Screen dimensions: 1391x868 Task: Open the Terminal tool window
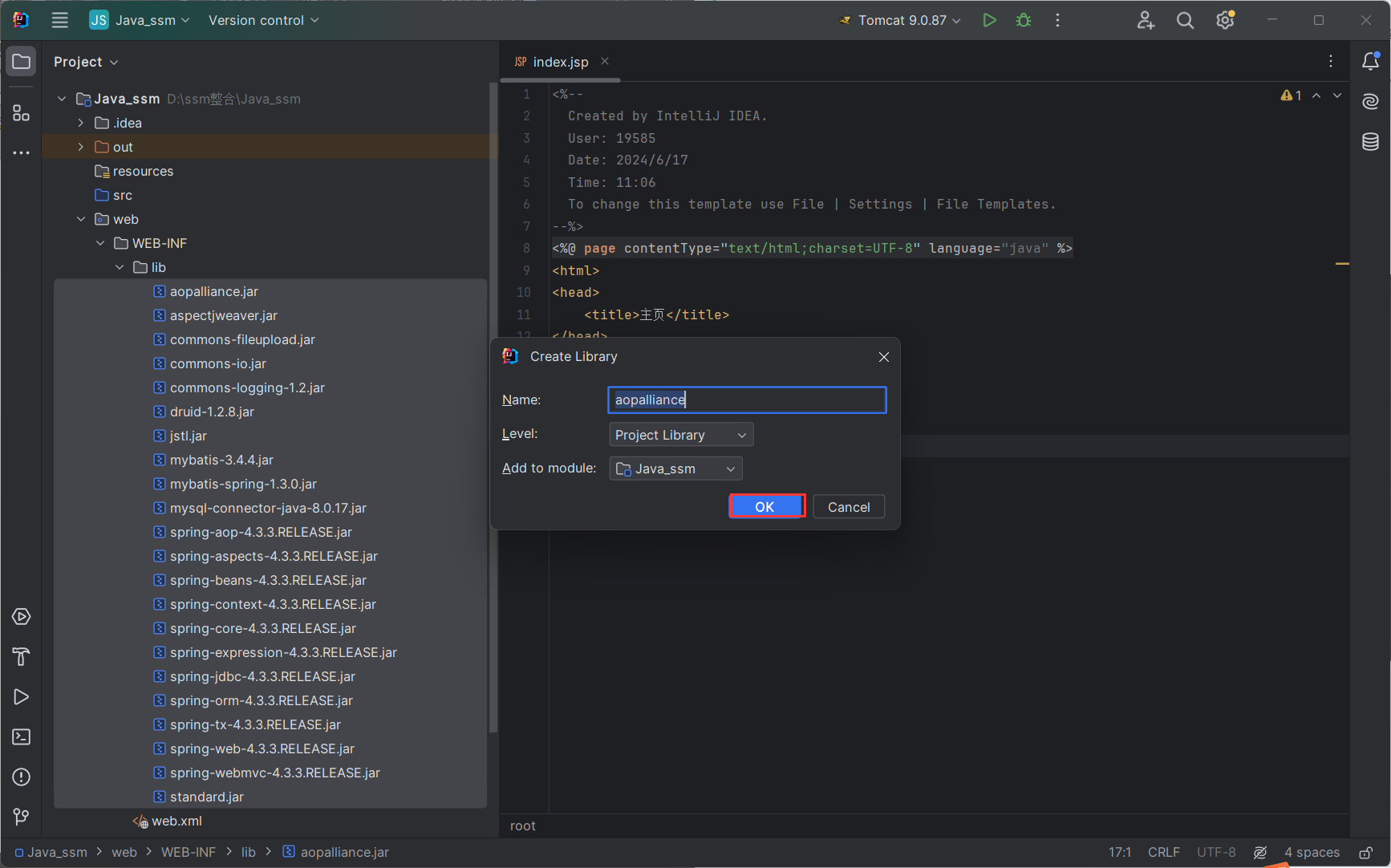pyautogui.click(x=22, y=736)
